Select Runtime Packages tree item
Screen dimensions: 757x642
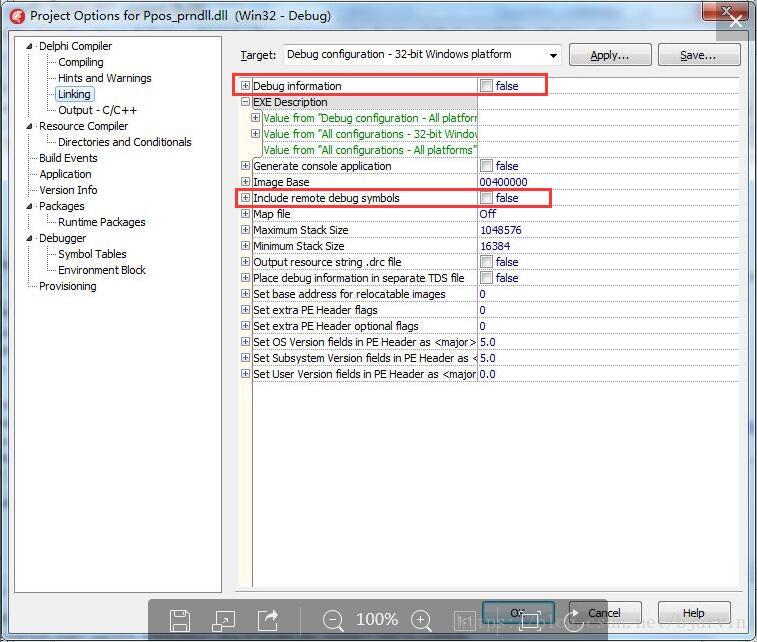click(102, 222)
